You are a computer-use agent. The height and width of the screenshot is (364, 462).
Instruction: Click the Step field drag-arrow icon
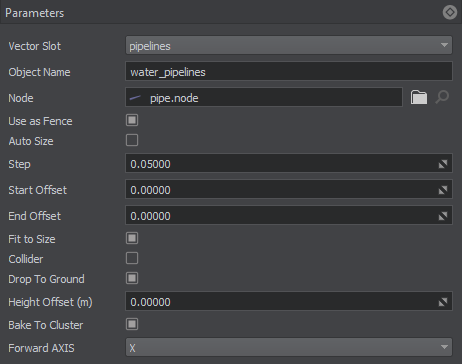coord(443,164)
